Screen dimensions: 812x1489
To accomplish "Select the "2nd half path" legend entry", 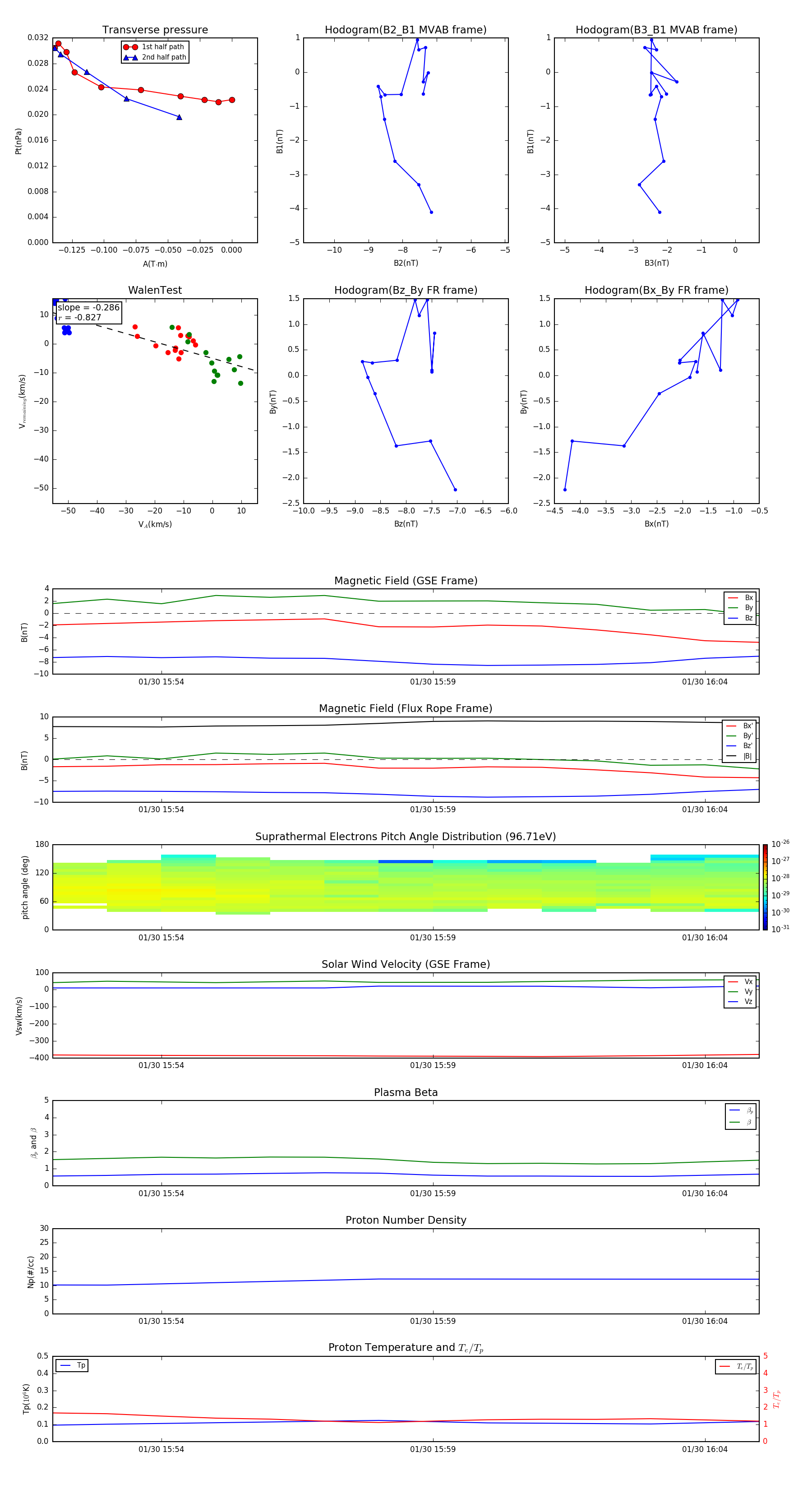I will click(x=154, y=57).
